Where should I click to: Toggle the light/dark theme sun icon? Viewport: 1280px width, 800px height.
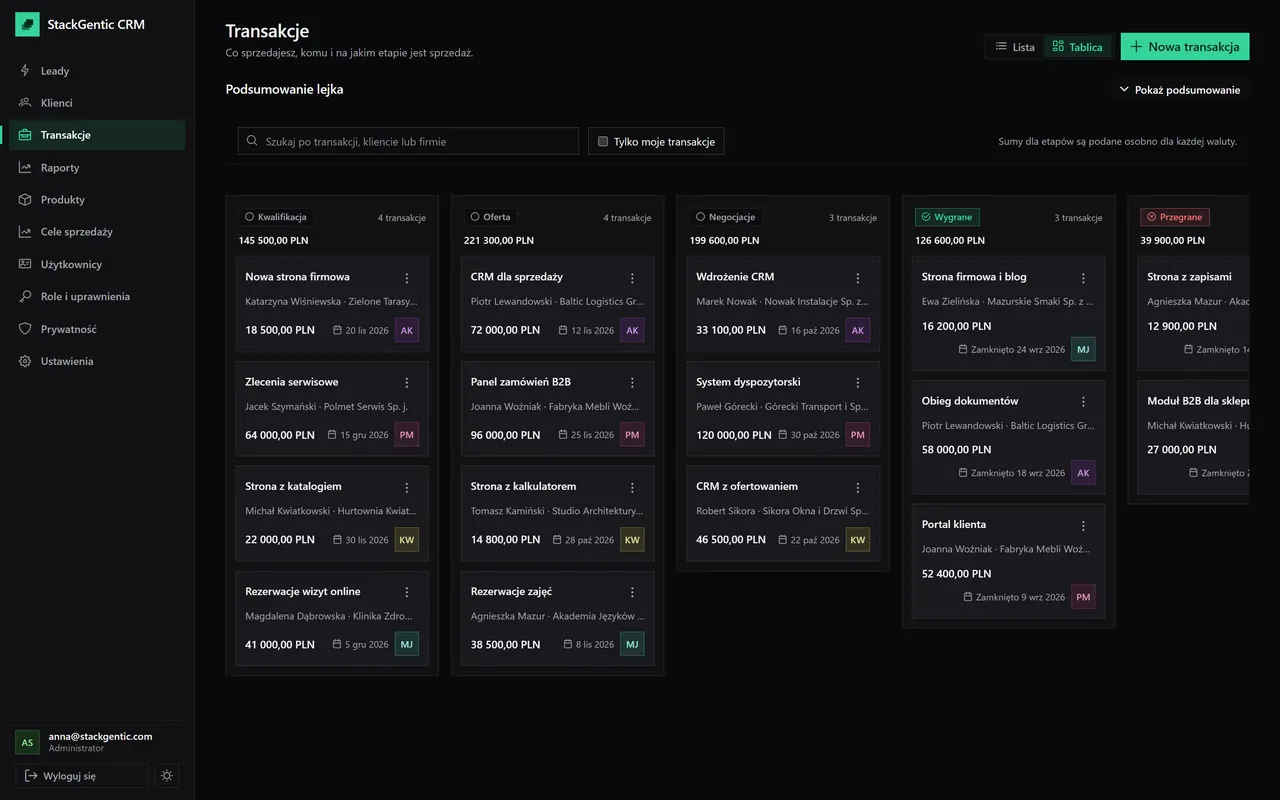coord(167,776)
